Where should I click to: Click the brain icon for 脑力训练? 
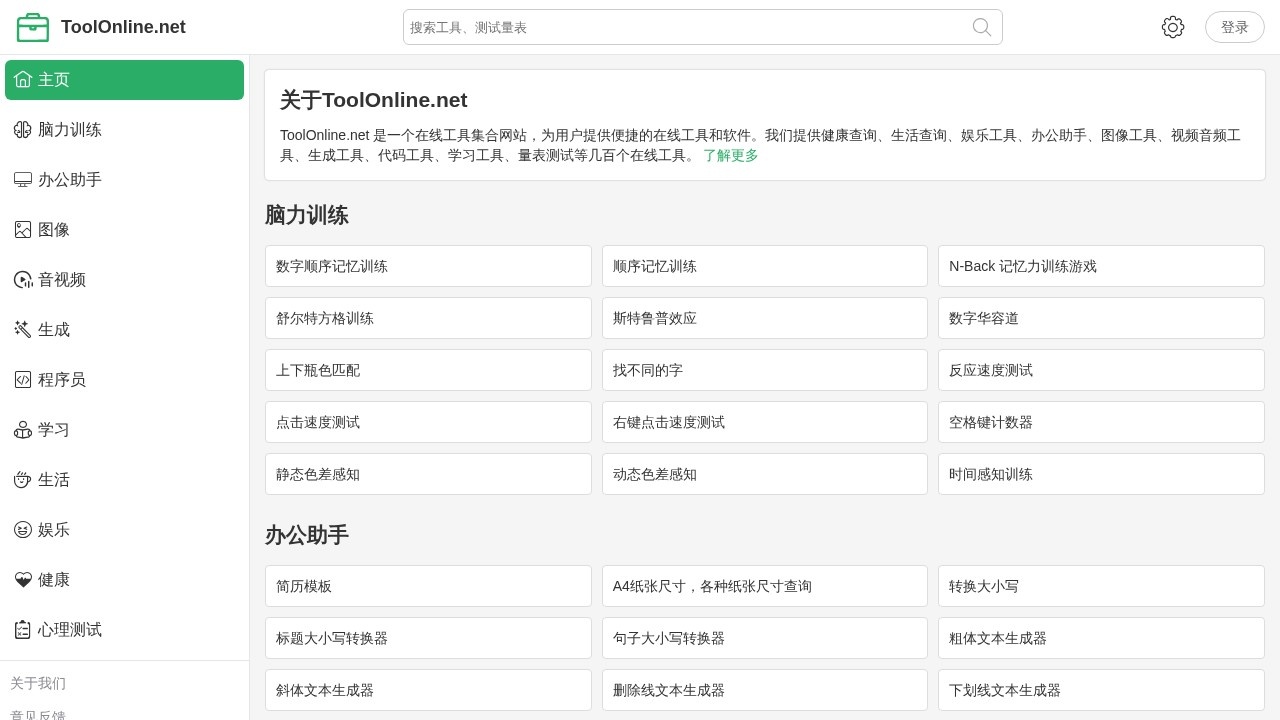pos(23,130)
